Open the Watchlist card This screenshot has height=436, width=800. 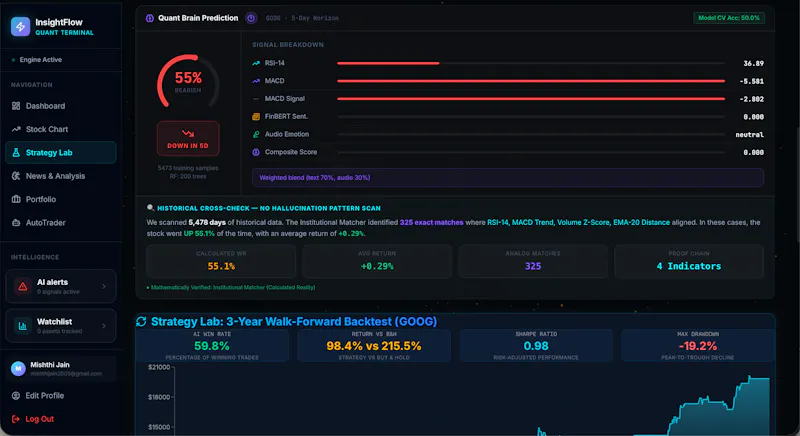point(61,326)
